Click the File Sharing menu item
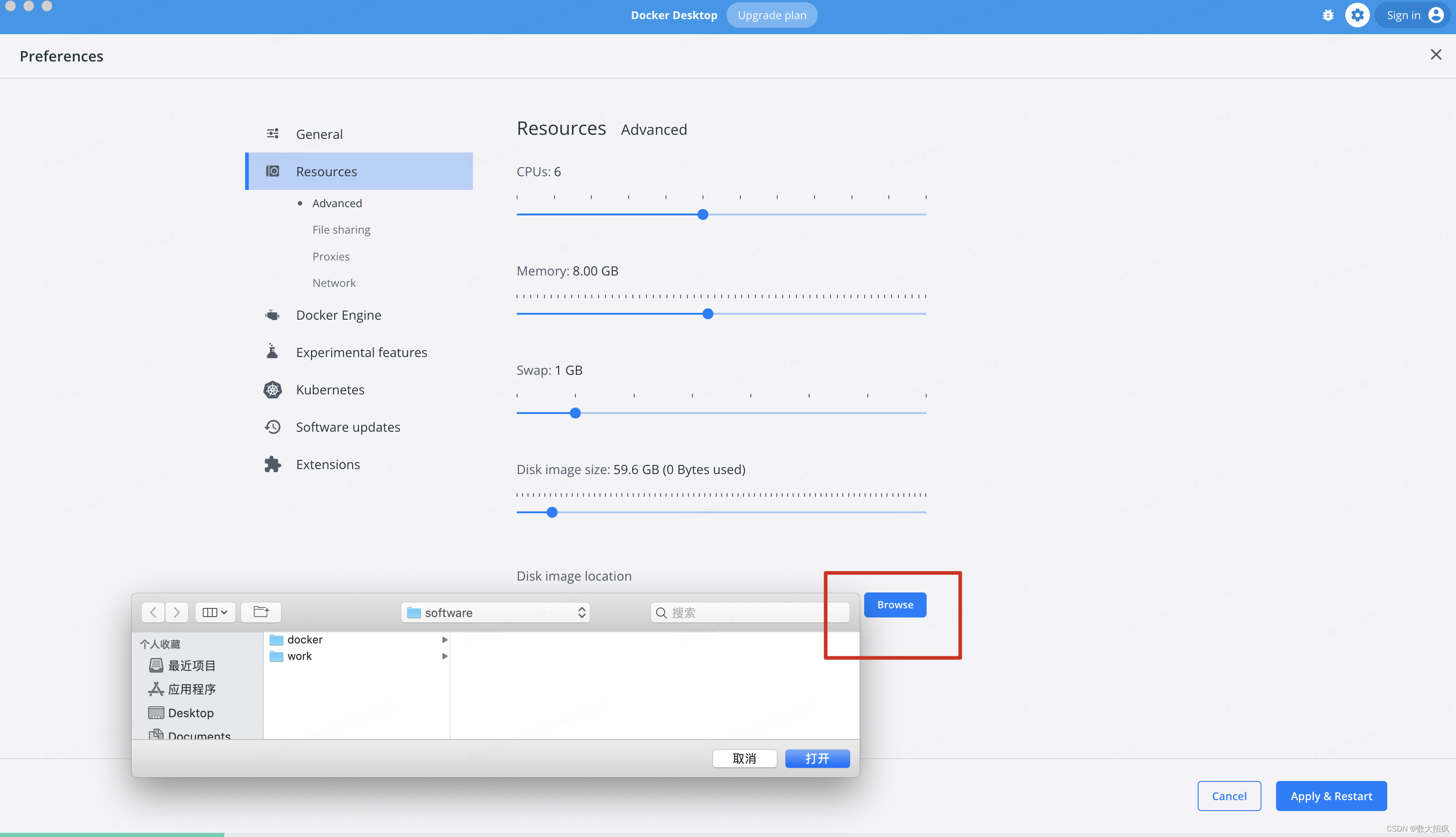1456x837 pixels. point(341,229)
